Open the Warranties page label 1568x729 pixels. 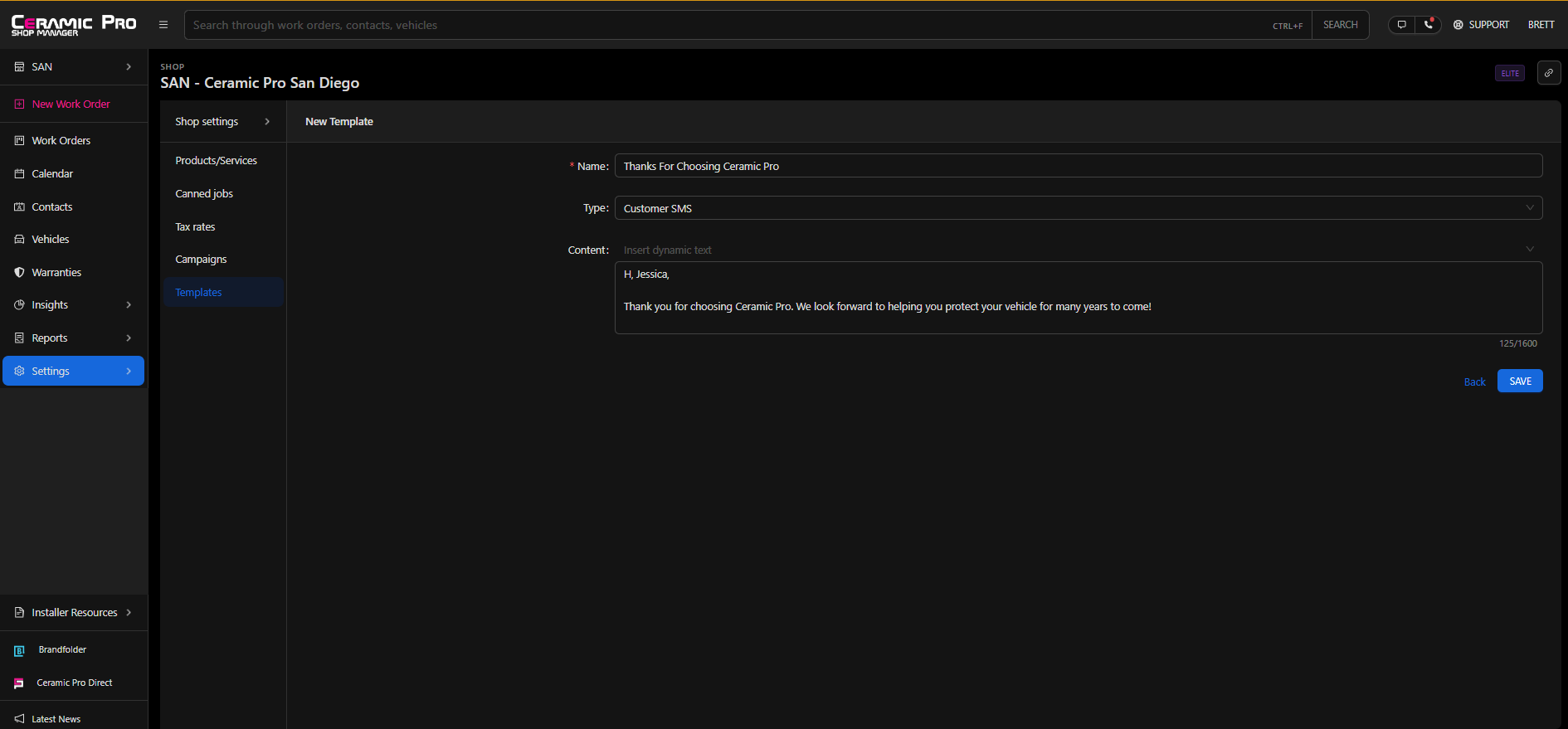[56, 273]
